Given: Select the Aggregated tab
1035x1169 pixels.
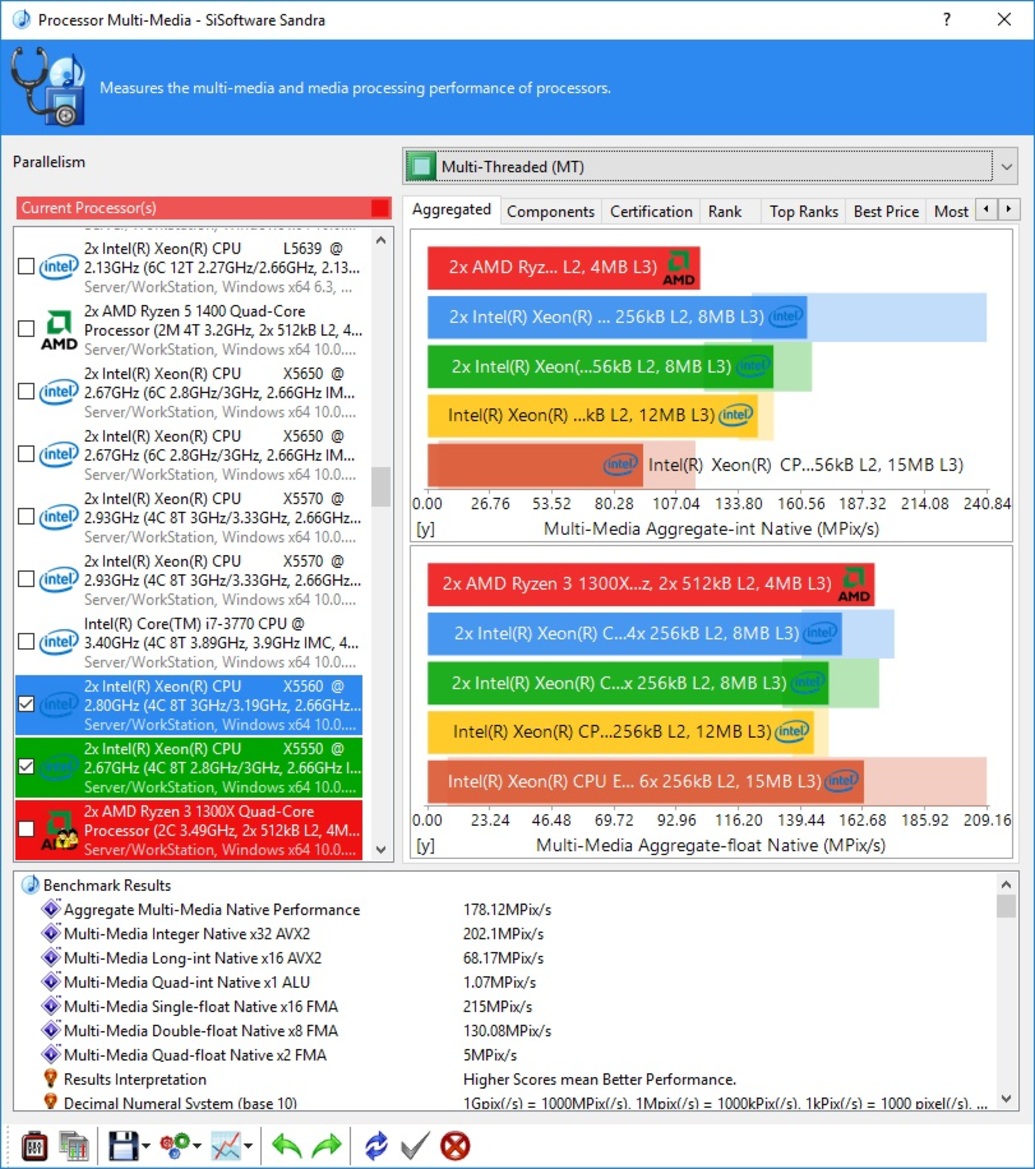Looking at the screenshot, I should pyautogui.click(x=451, y=209).
